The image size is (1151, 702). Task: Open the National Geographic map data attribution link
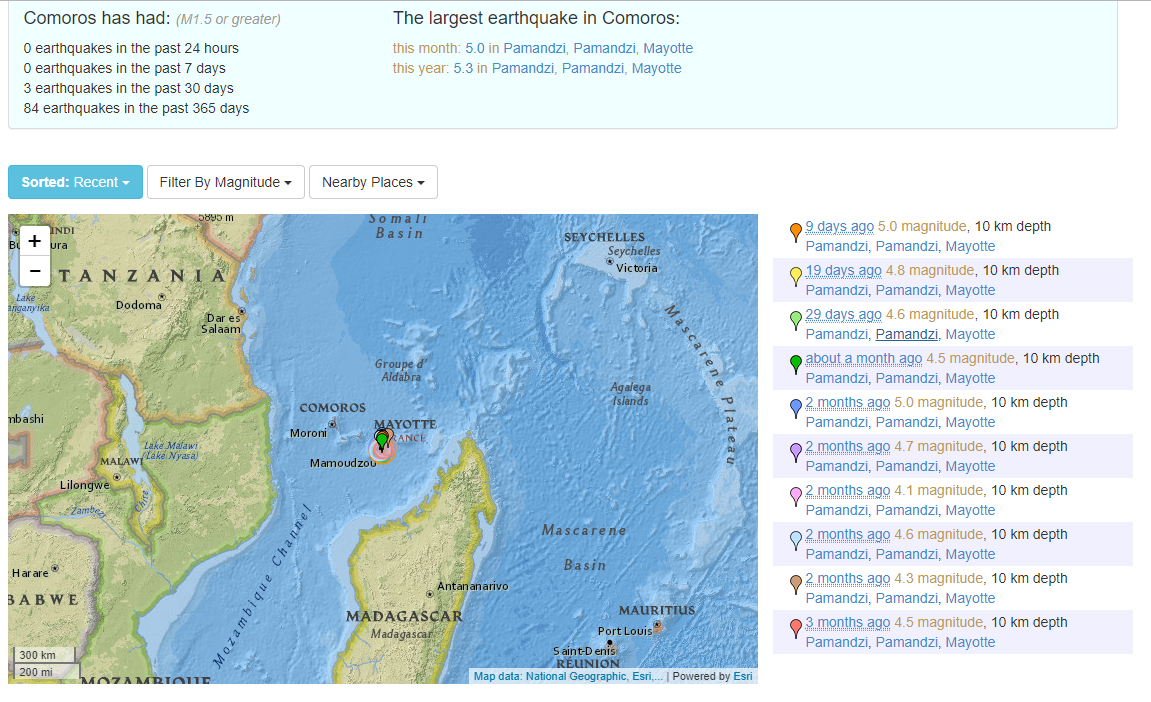tap(576, 676)
